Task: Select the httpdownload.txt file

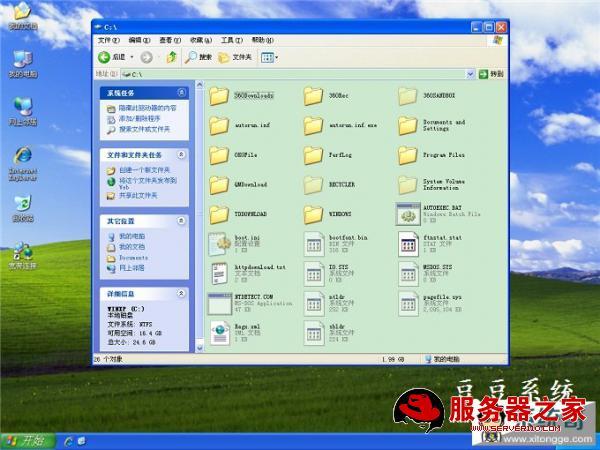Action: coord(248,273)
